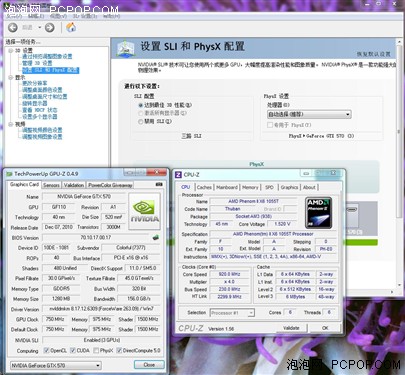The width and height of the screenshot is (405, 375).
Task: Open Manage 3D settings tree link
Action: [37, 63]
